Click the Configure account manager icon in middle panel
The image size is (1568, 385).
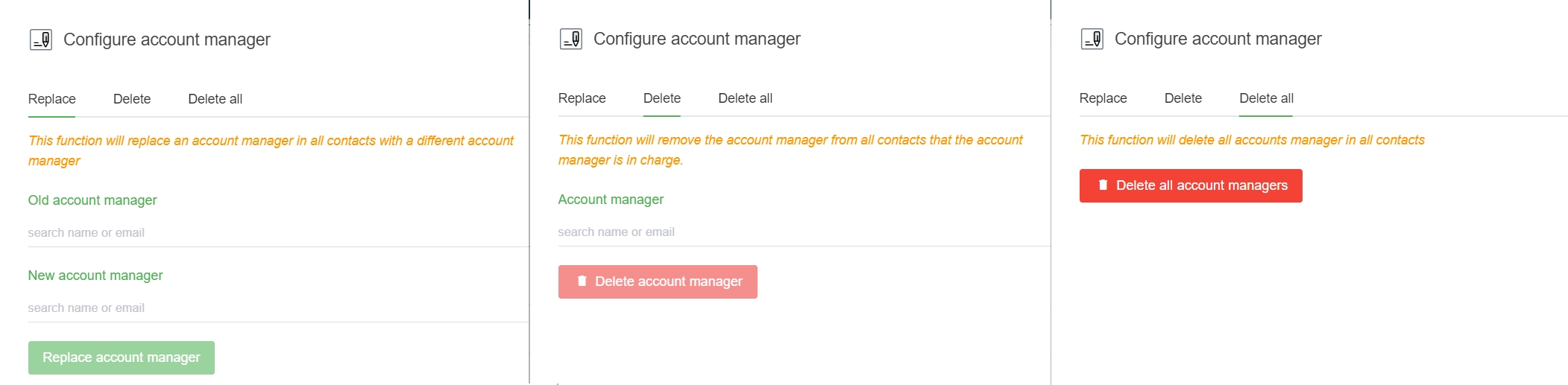tap(570, 39)
